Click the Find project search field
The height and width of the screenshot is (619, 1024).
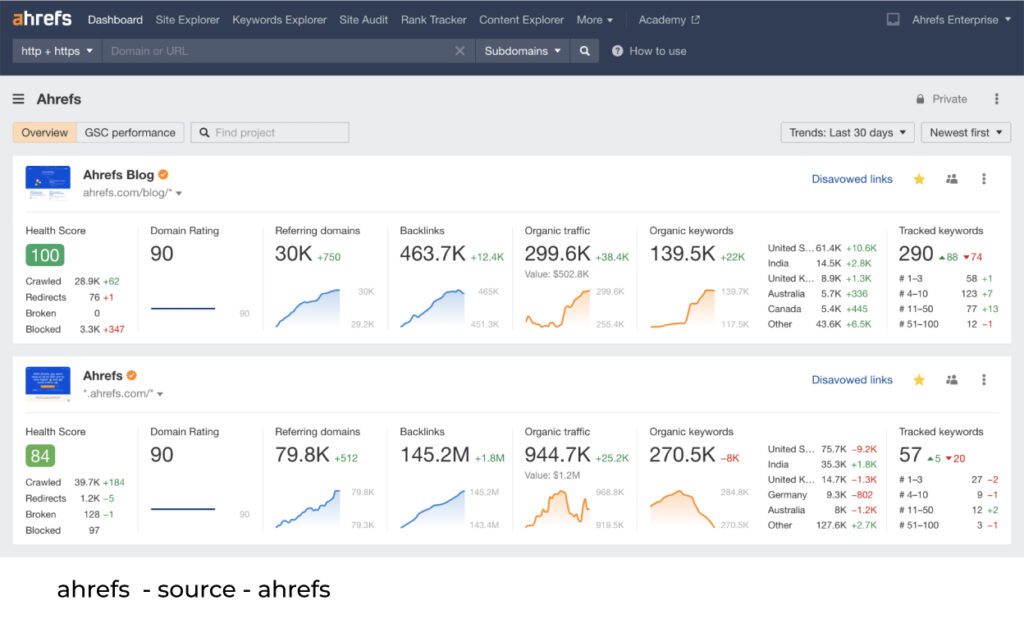[270, 133]
